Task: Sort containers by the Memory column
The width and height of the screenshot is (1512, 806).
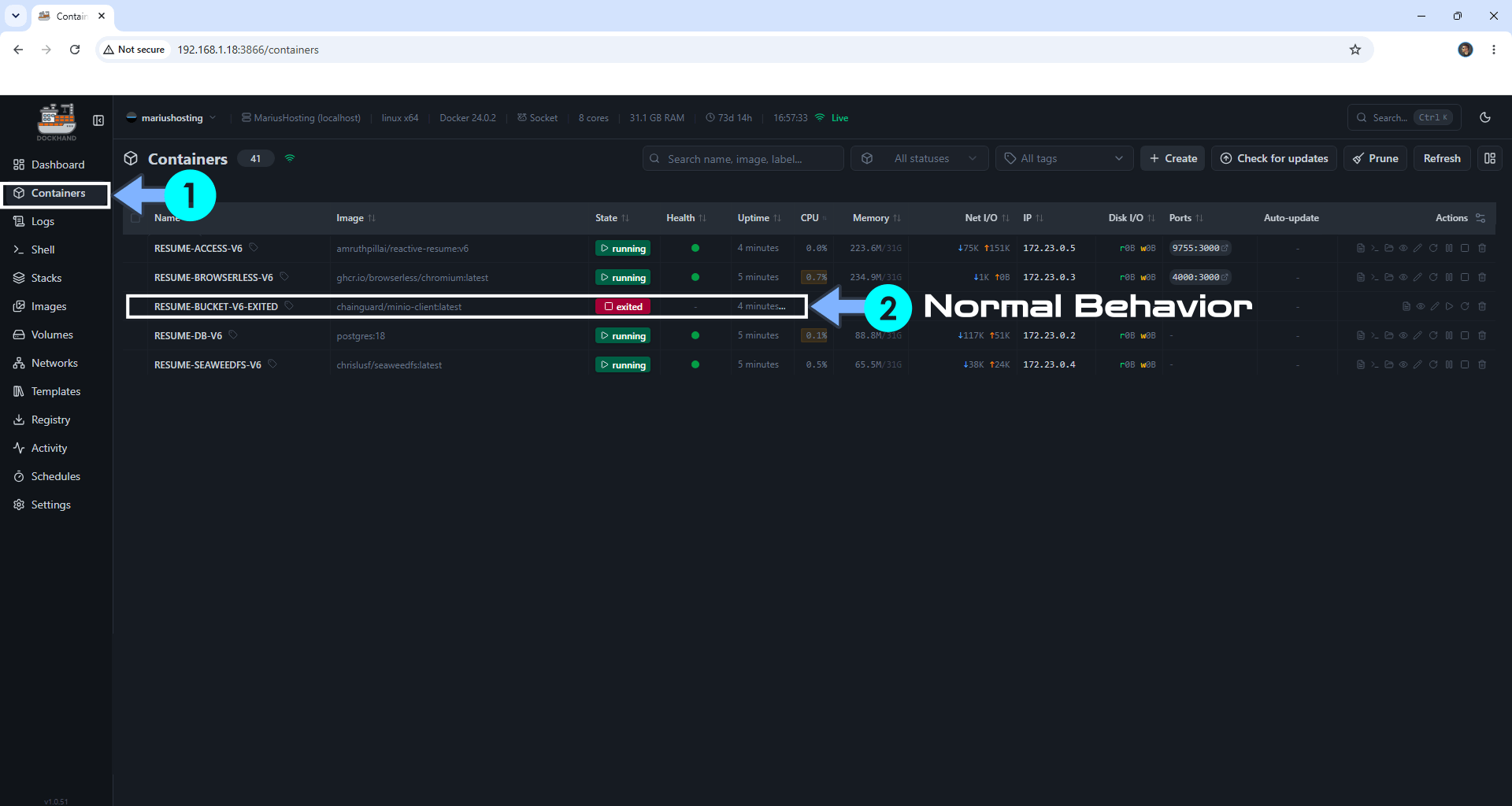Action: (876, 218)
